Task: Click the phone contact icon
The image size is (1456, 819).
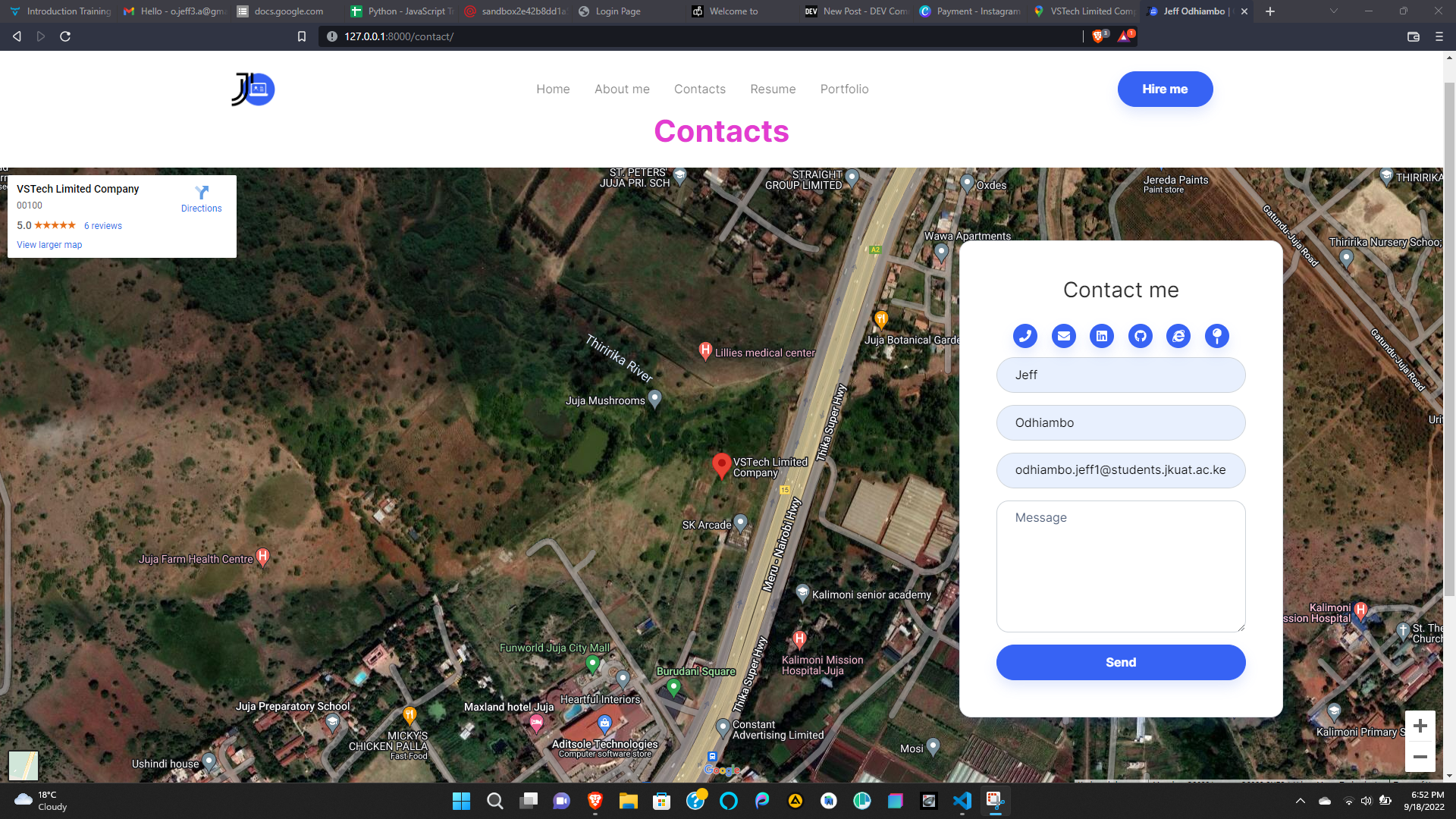Action: 1025,336
